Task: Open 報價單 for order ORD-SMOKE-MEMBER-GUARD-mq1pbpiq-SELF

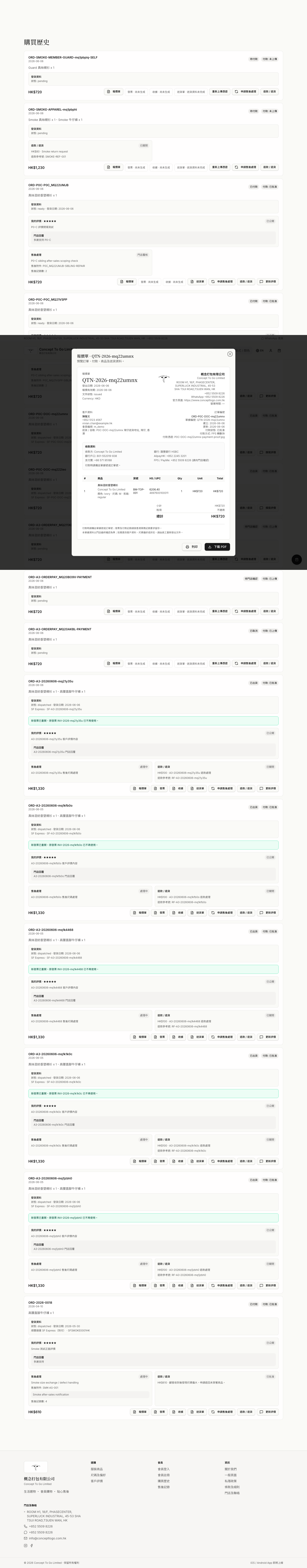Action: click(114, 92)
